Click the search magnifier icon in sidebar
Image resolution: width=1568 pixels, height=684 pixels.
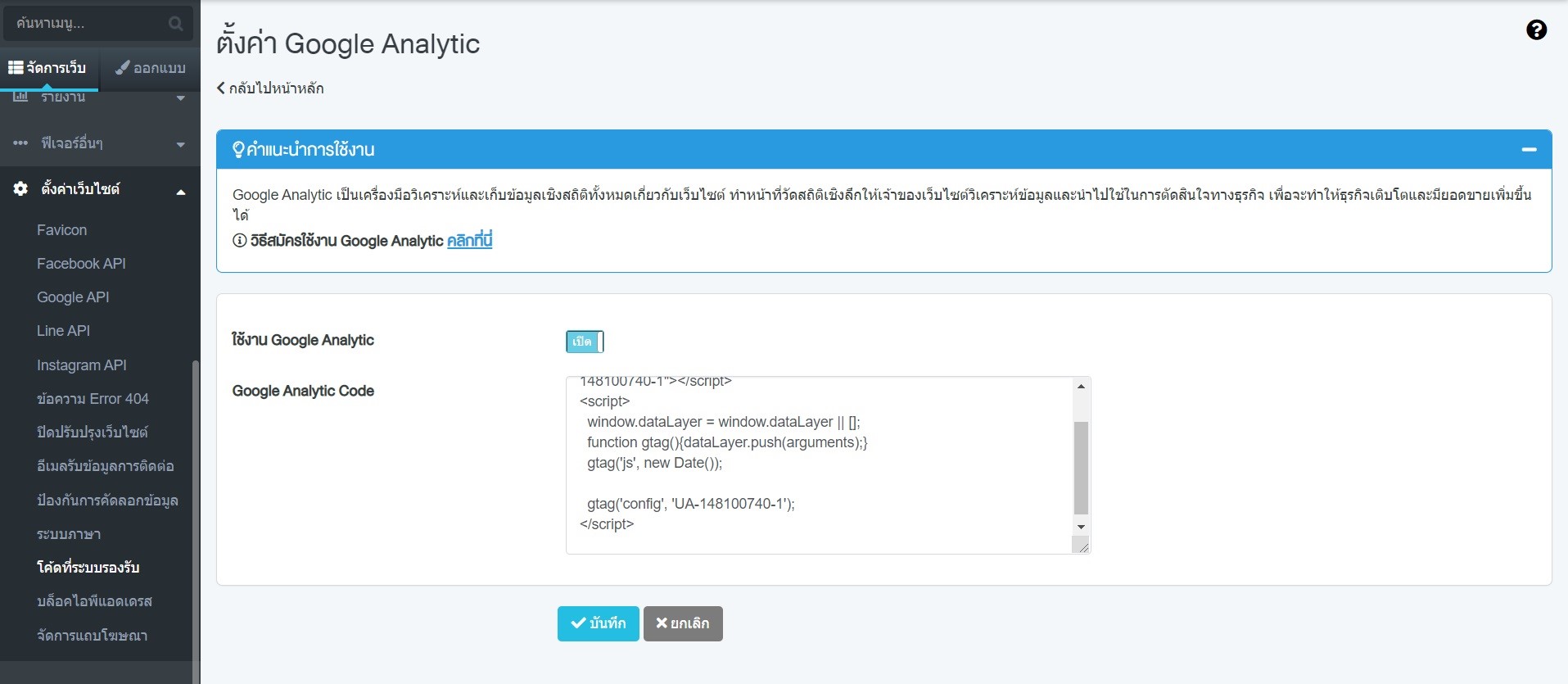[175, 24]
